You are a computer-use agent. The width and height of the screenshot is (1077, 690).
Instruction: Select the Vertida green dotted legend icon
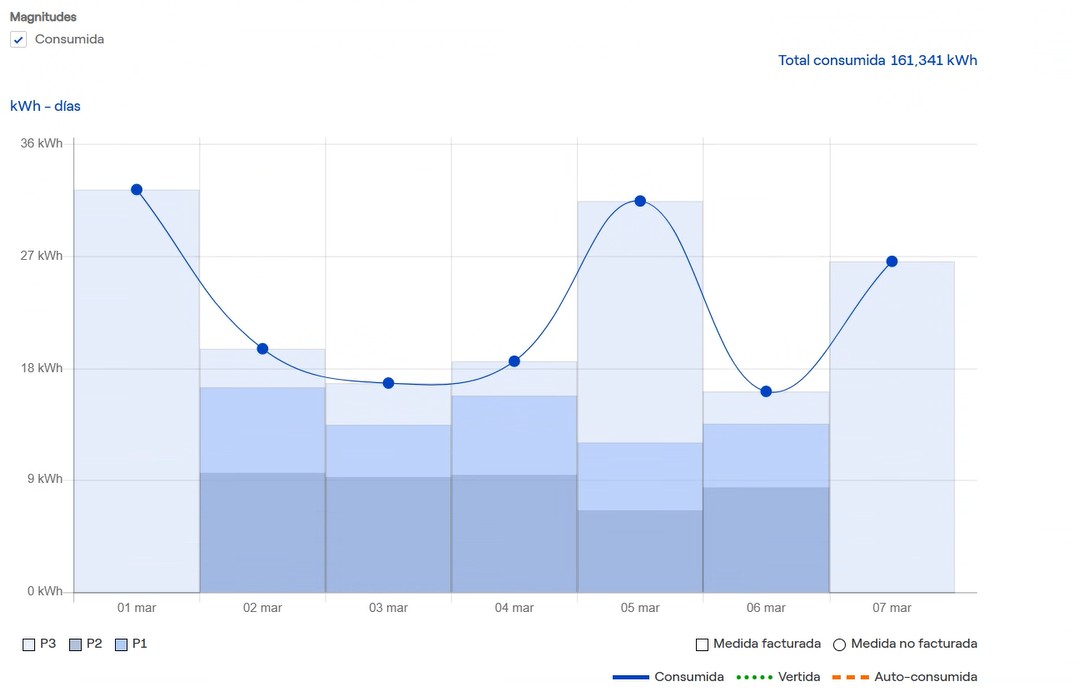(752, 676)
